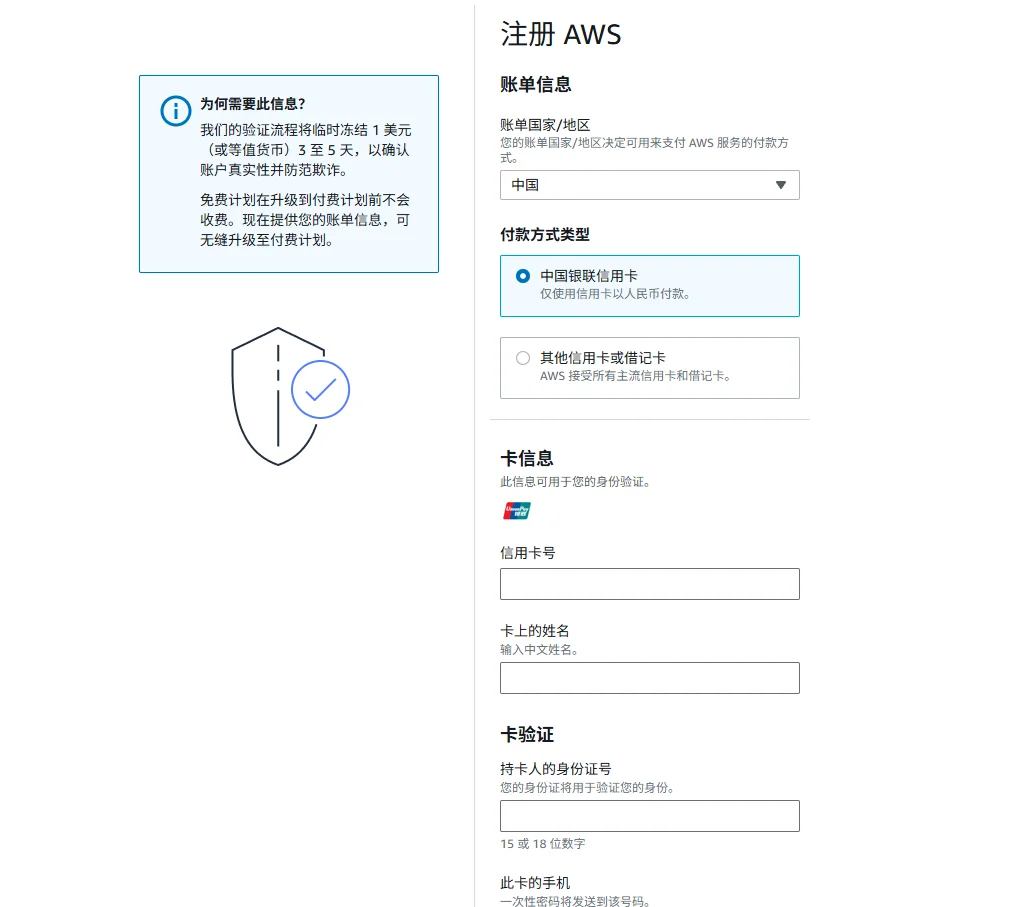Click the 为何需要此信息? title
1009x907 pixels.
pos(252,104)
